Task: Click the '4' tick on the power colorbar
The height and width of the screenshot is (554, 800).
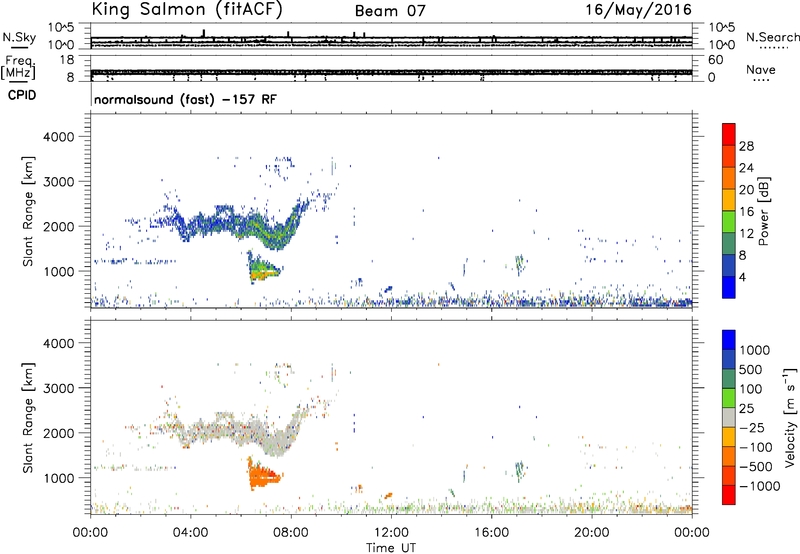Action: [742, 277]
